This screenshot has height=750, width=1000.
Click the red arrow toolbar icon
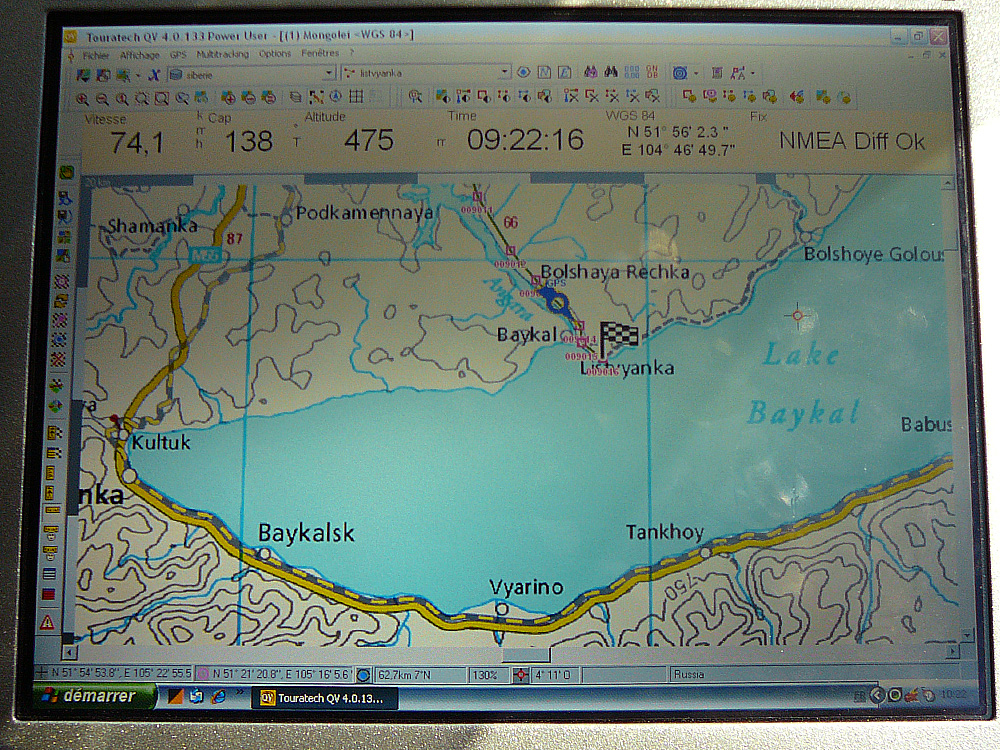796,96
